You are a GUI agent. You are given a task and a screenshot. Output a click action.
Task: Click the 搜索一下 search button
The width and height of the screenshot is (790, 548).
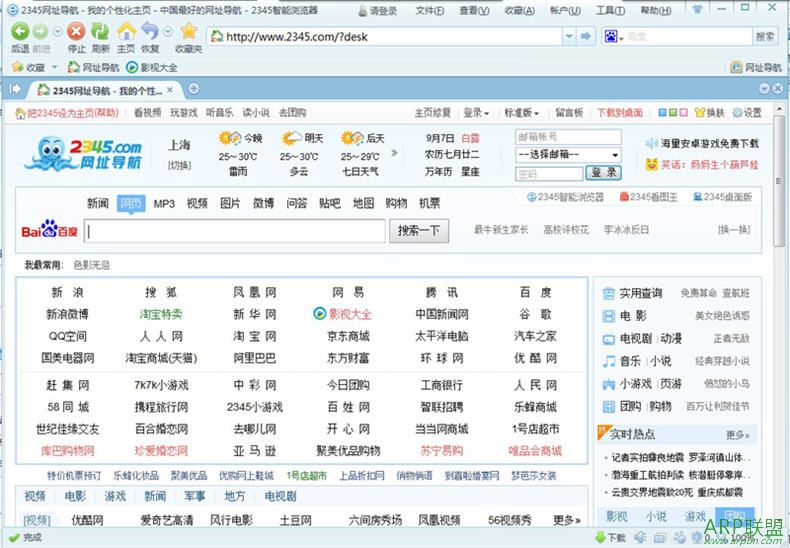[x=419, y=231]
